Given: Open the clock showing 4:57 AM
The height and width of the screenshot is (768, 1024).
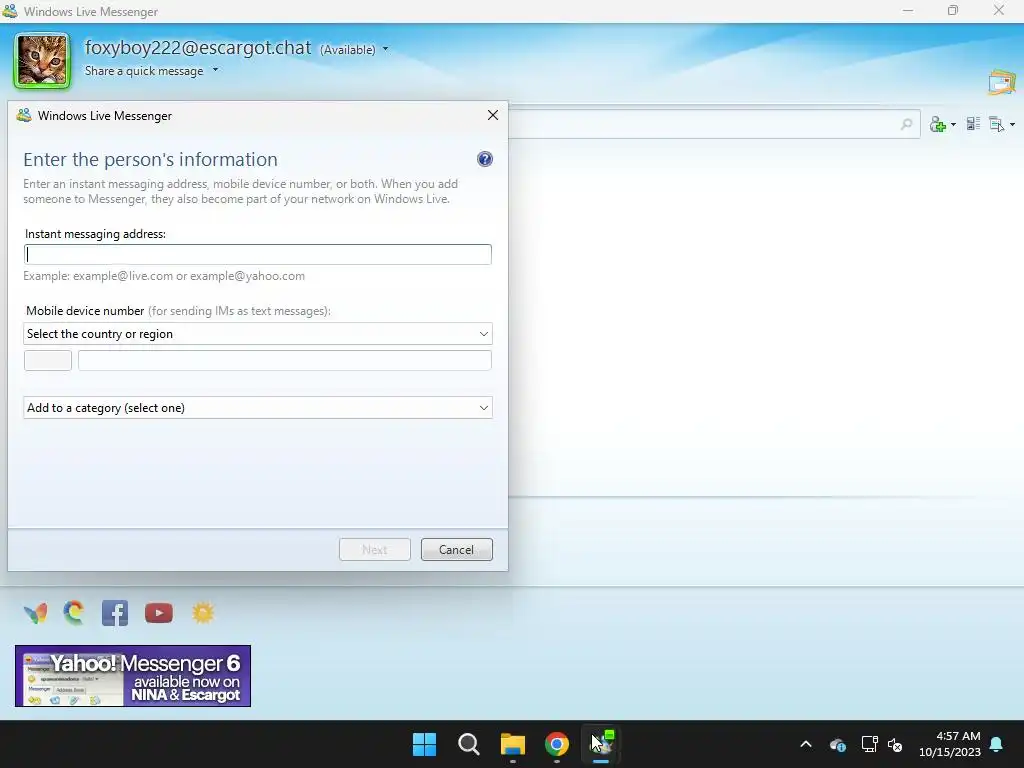Looking at the screenshot, I should (950, 744).
